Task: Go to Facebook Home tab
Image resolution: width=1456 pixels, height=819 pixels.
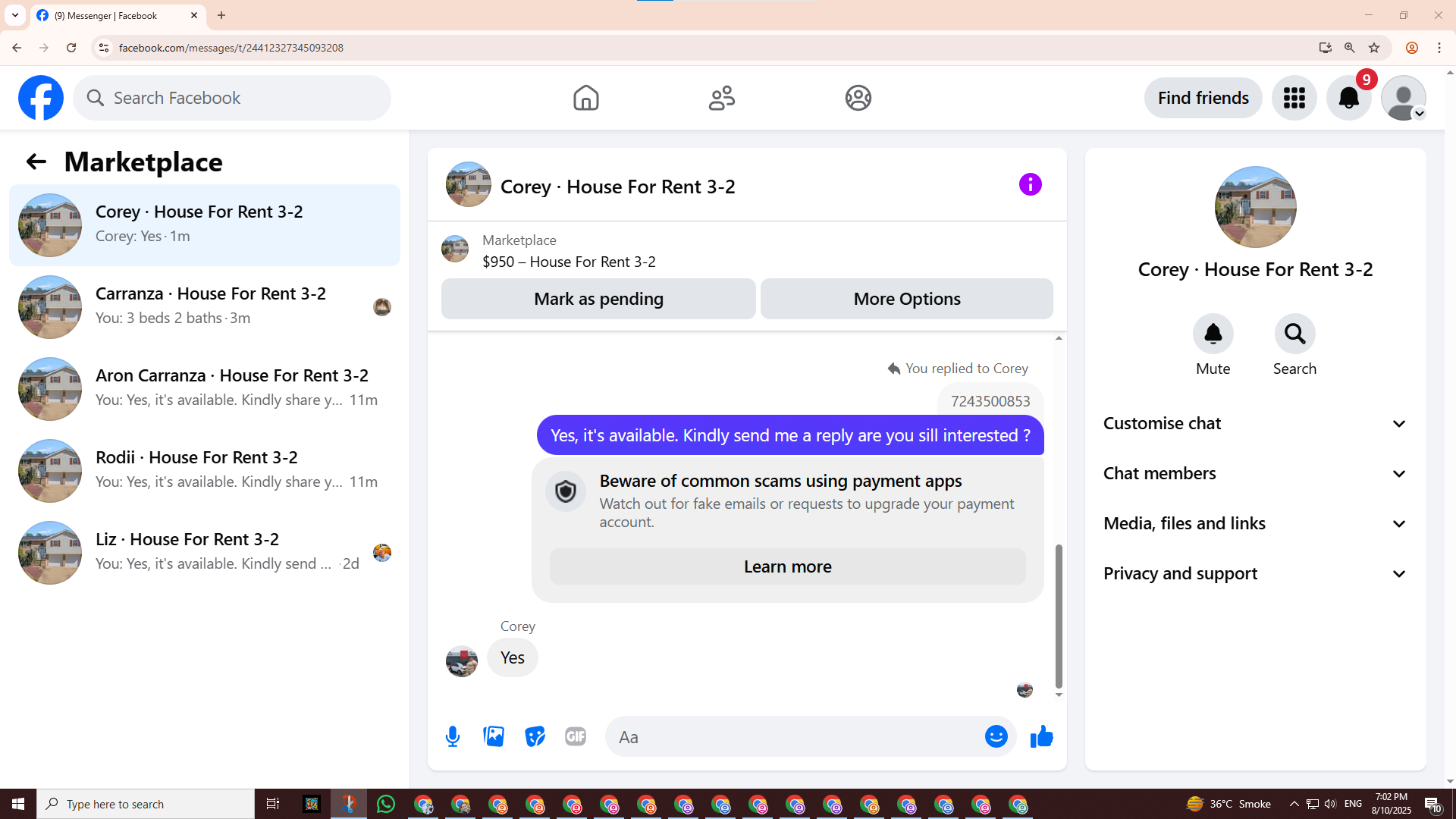Action: 585,98
